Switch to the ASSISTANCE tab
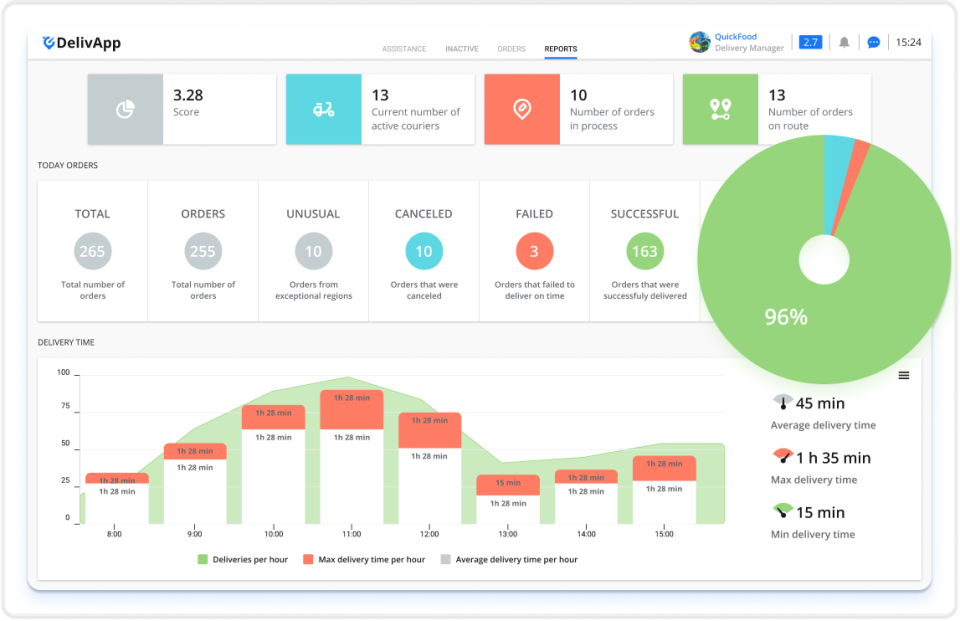This screenshot has width=960, height=621. [x=404, y=49]
